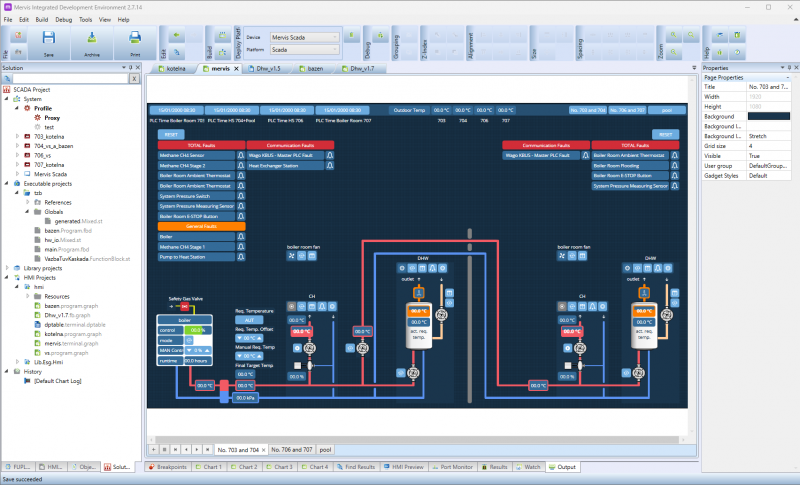Screen dimensions: 800x485
Task: Click the Solution search icon
Action: coord(7,79)
